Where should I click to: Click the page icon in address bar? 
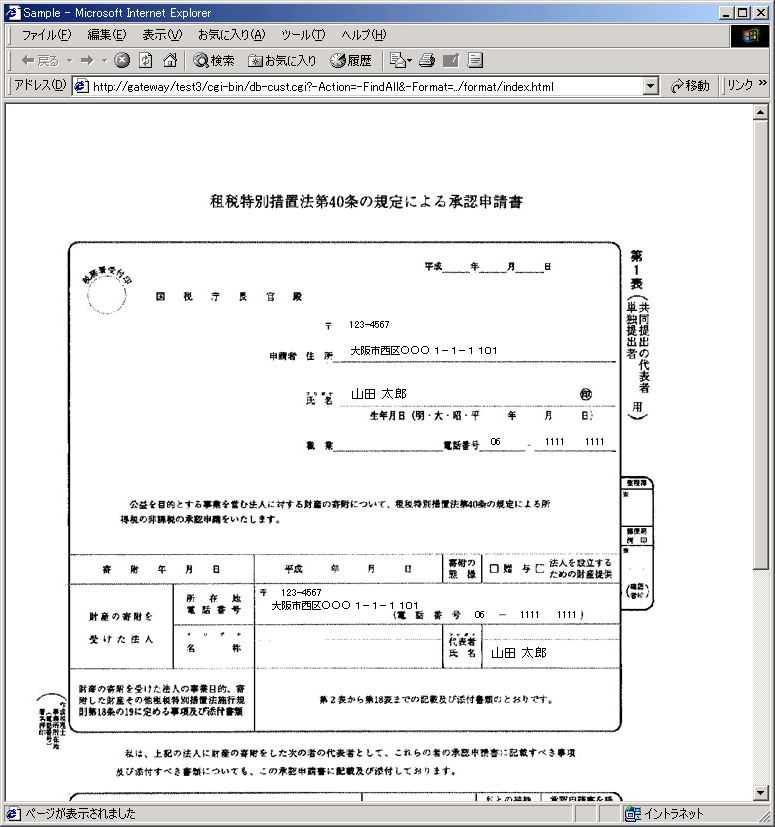point(81,86)
